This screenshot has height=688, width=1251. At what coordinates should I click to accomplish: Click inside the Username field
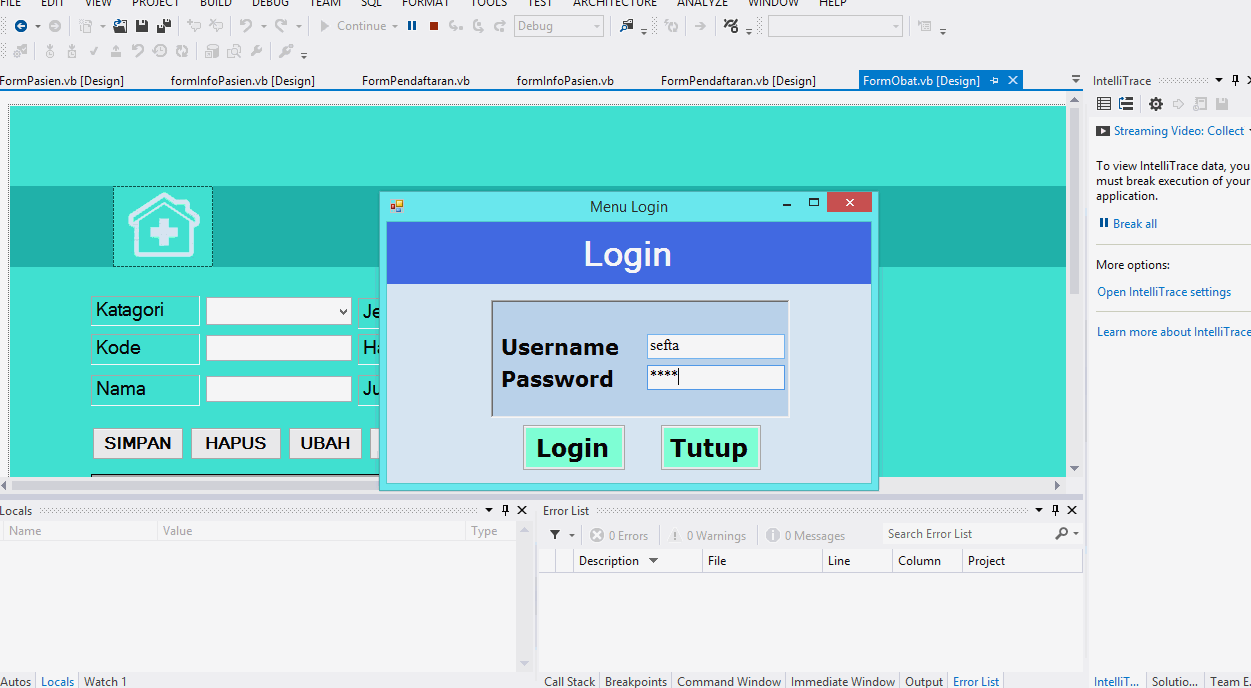point(715,345)
